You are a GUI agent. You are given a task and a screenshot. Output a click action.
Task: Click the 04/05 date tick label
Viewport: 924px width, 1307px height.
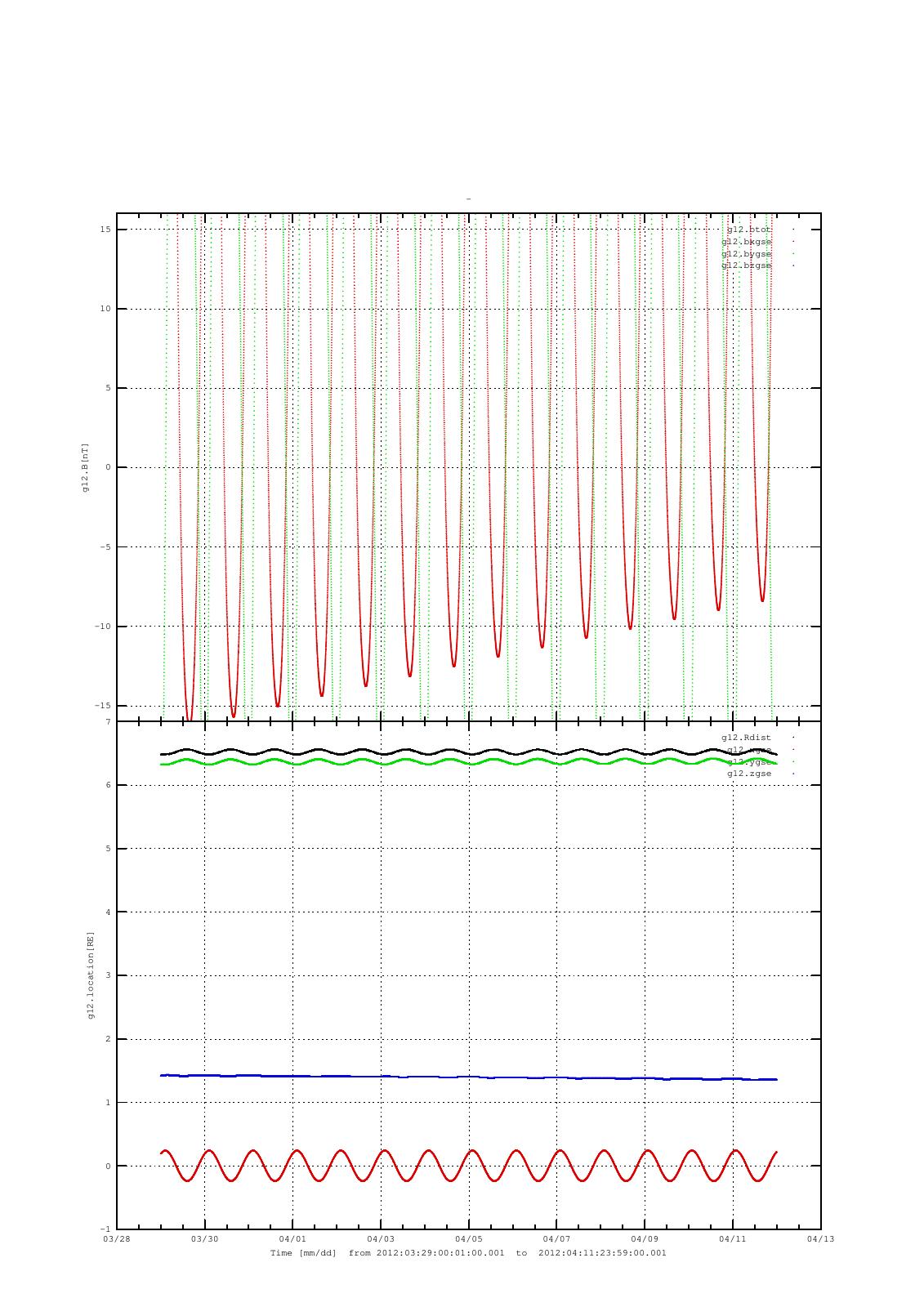[x=469, y=1239]
